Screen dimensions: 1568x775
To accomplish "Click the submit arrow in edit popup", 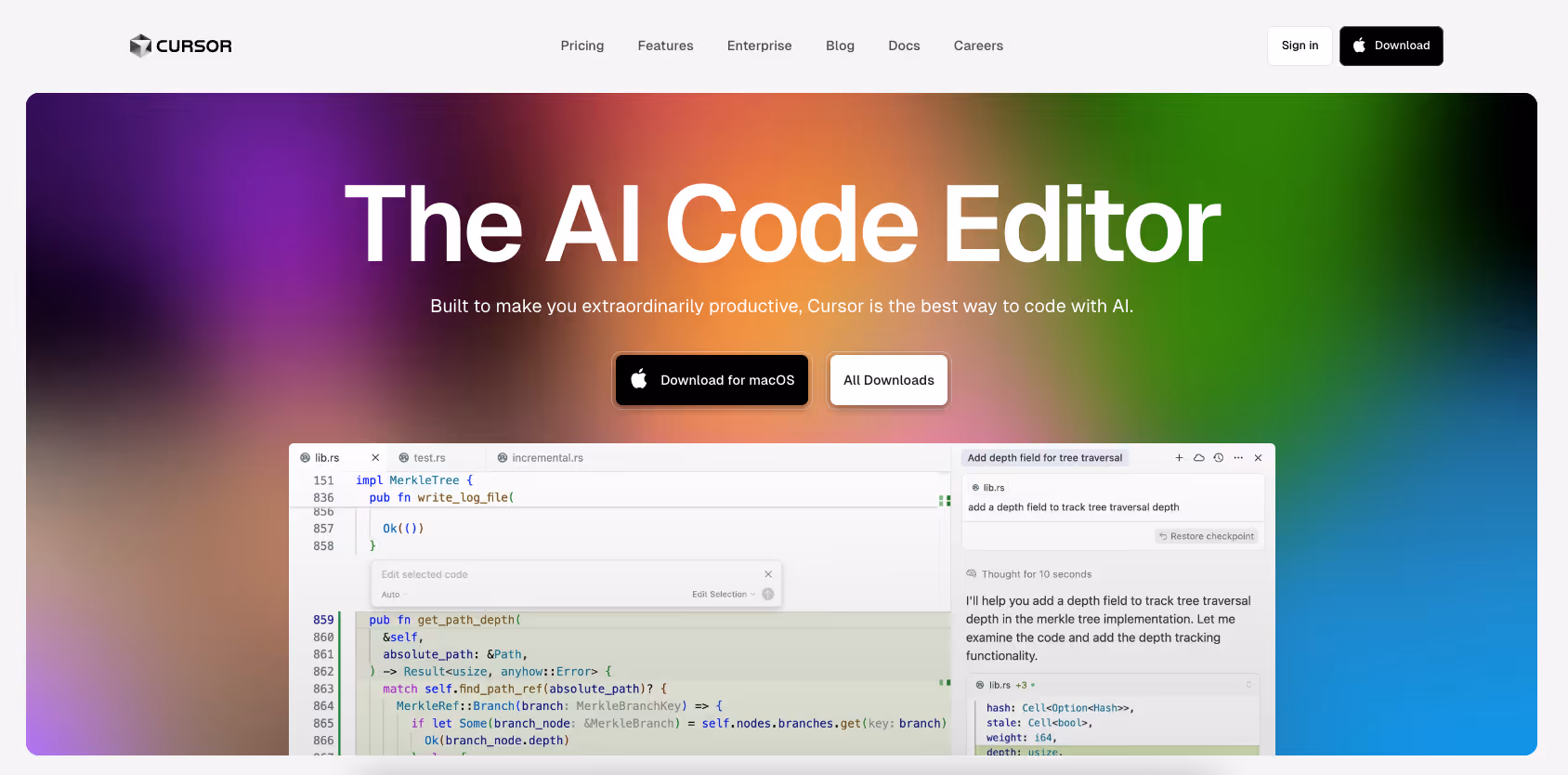I will click(768, 595).
